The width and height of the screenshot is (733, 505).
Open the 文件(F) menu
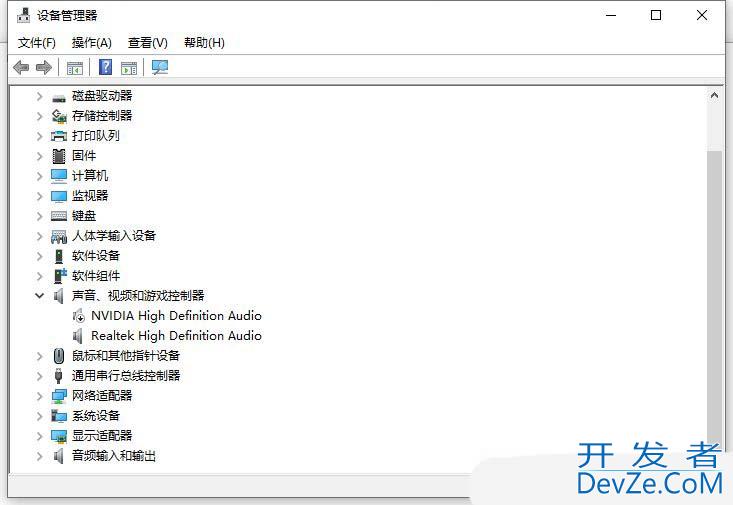click(x=37, y=43)
